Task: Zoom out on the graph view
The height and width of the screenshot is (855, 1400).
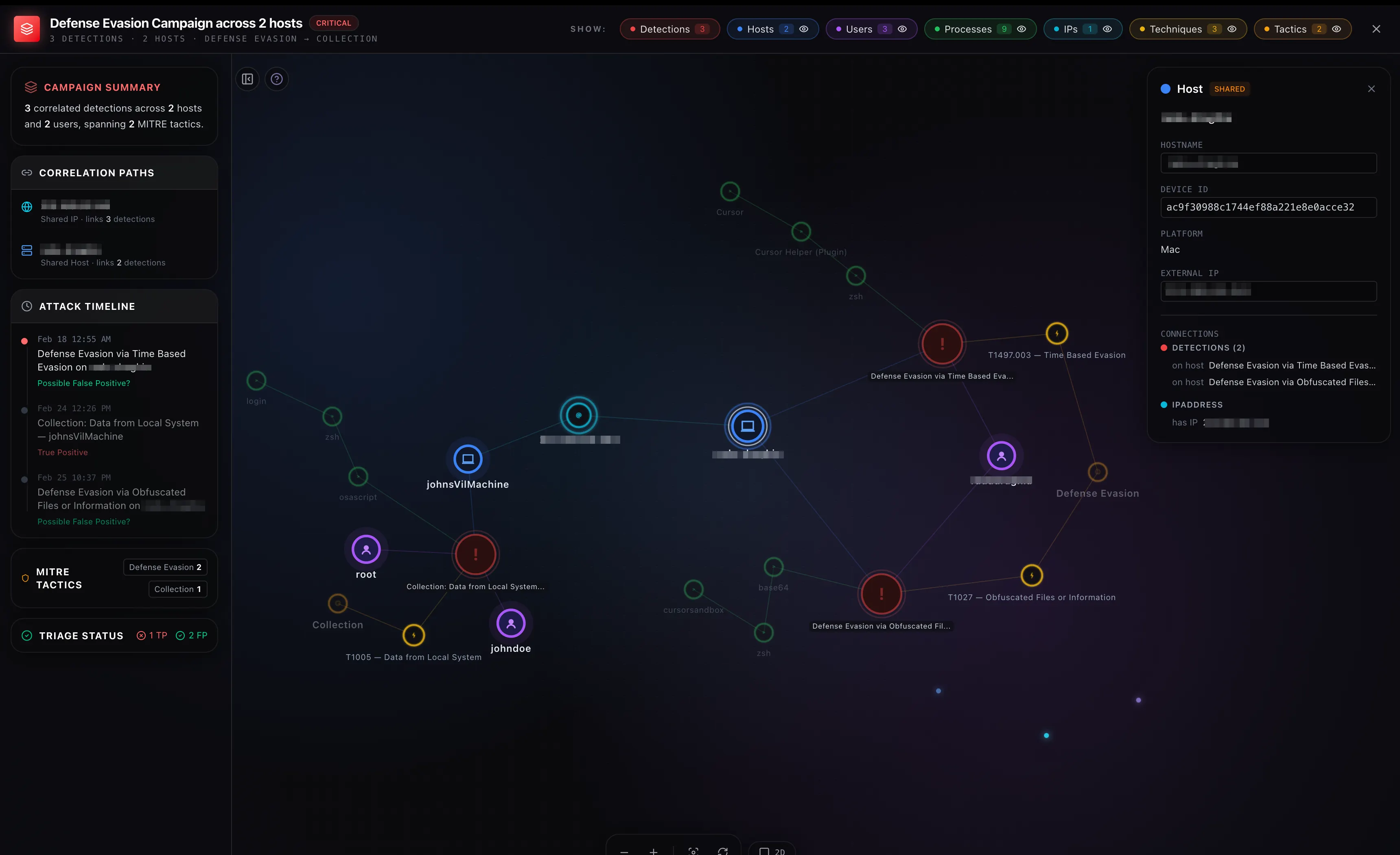Action: (624, 851)
